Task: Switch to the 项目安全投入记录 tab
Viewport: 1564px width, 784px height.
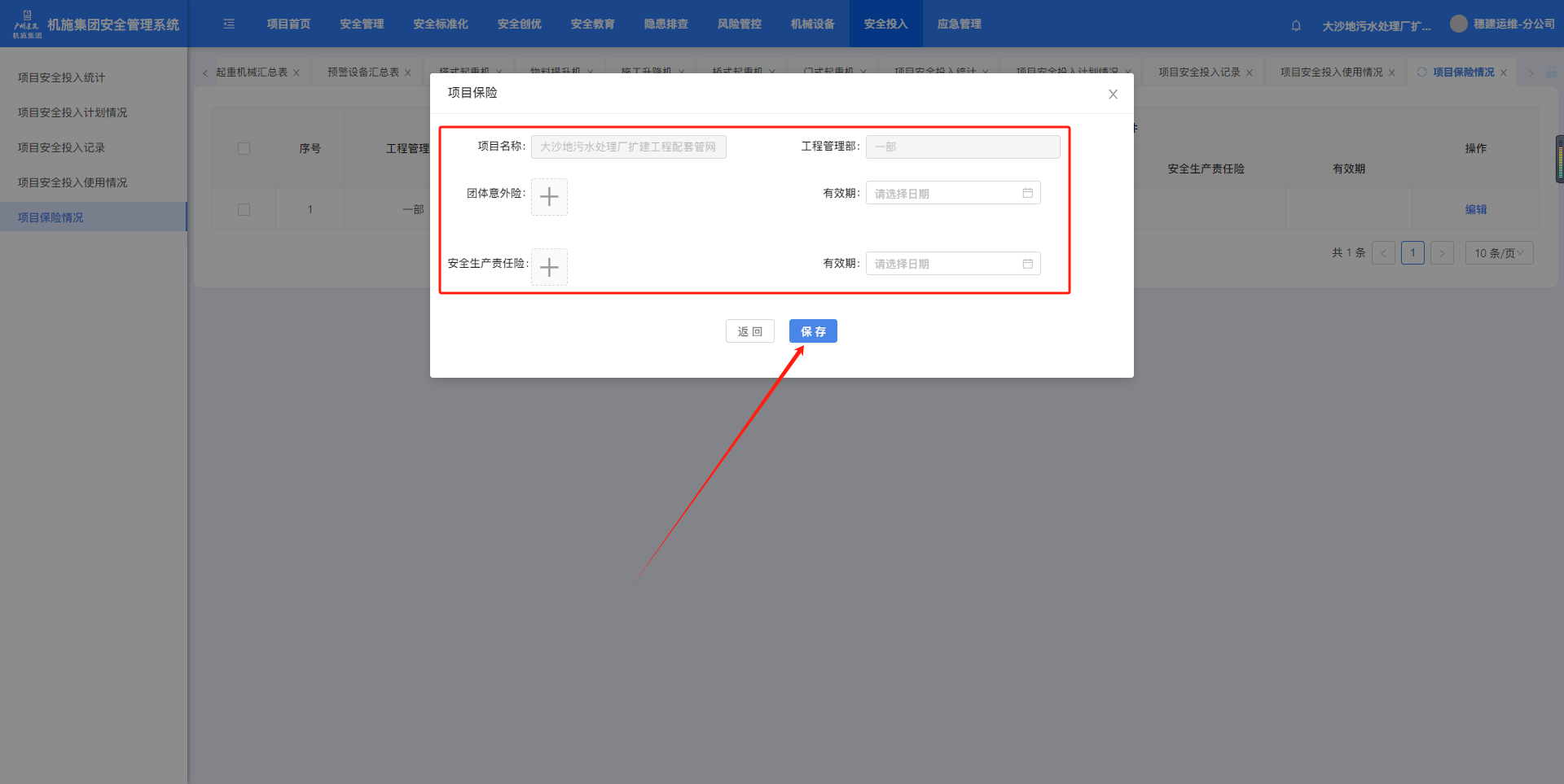Action: pos(1199,72)
